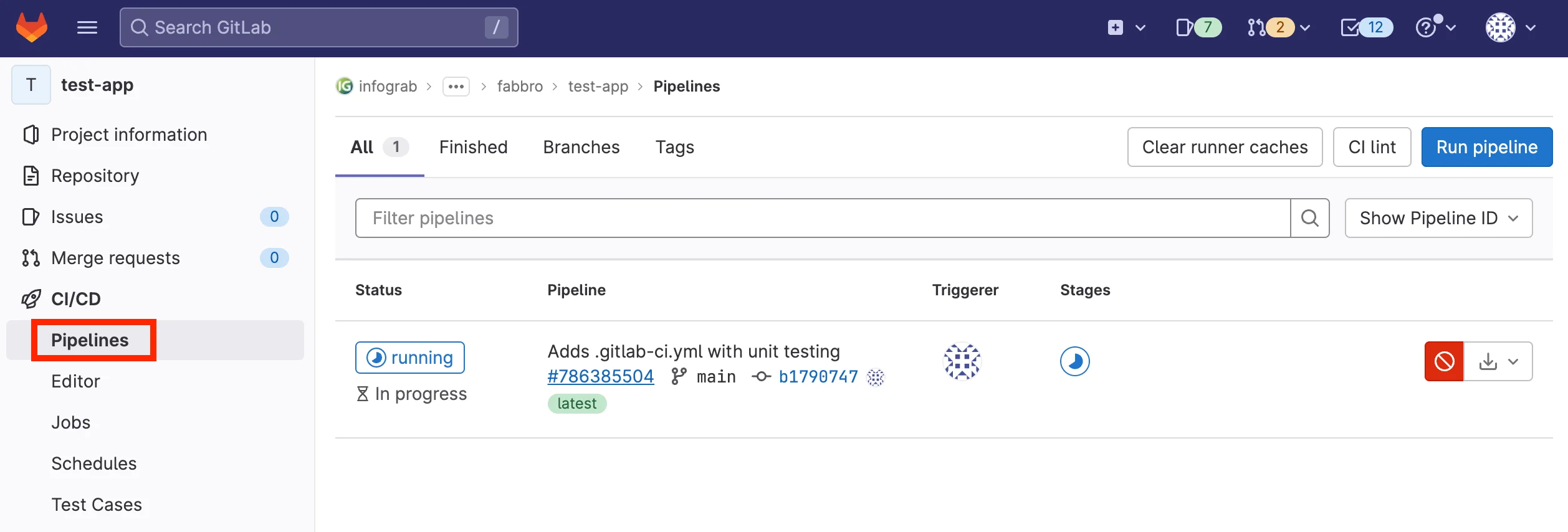The image size is (1568, 532).
Task: Open the hamburger navigation menu
Action: pos(87,27)
